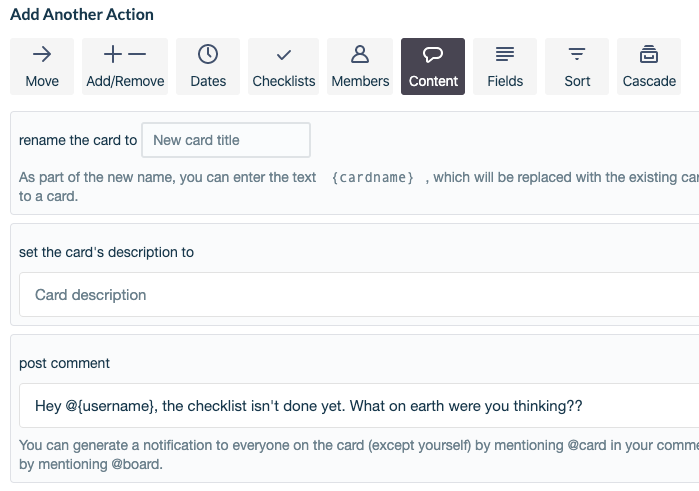The image size is (699, 491).
Task: Open the Add/Remove plus-minus action
Action: coord(125,66)
